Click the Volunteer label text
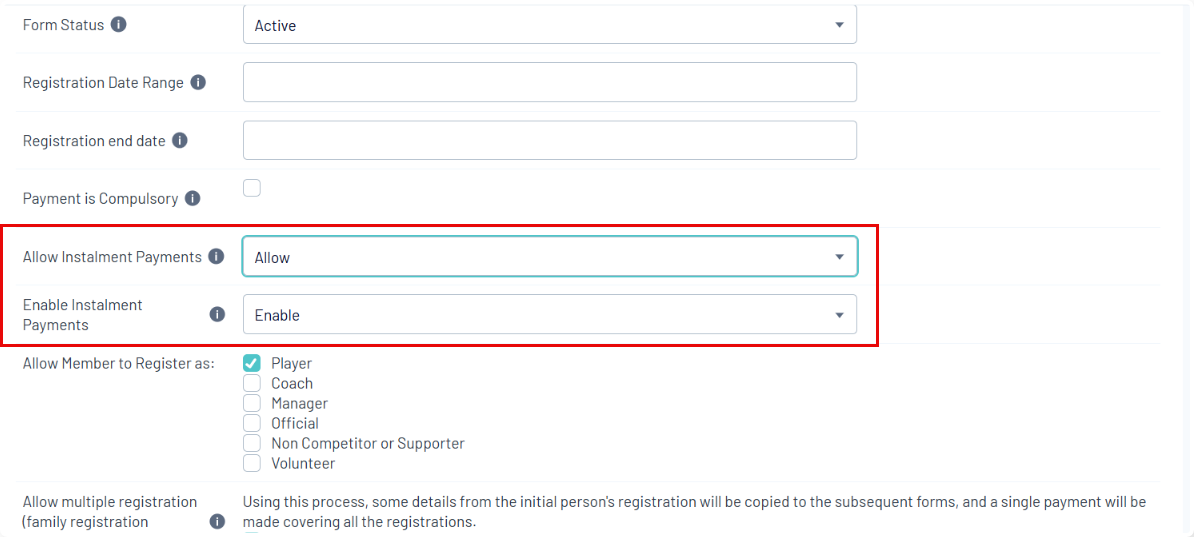Image resolution: width=1194 pixels, height=537 pixels. [303, 464]
